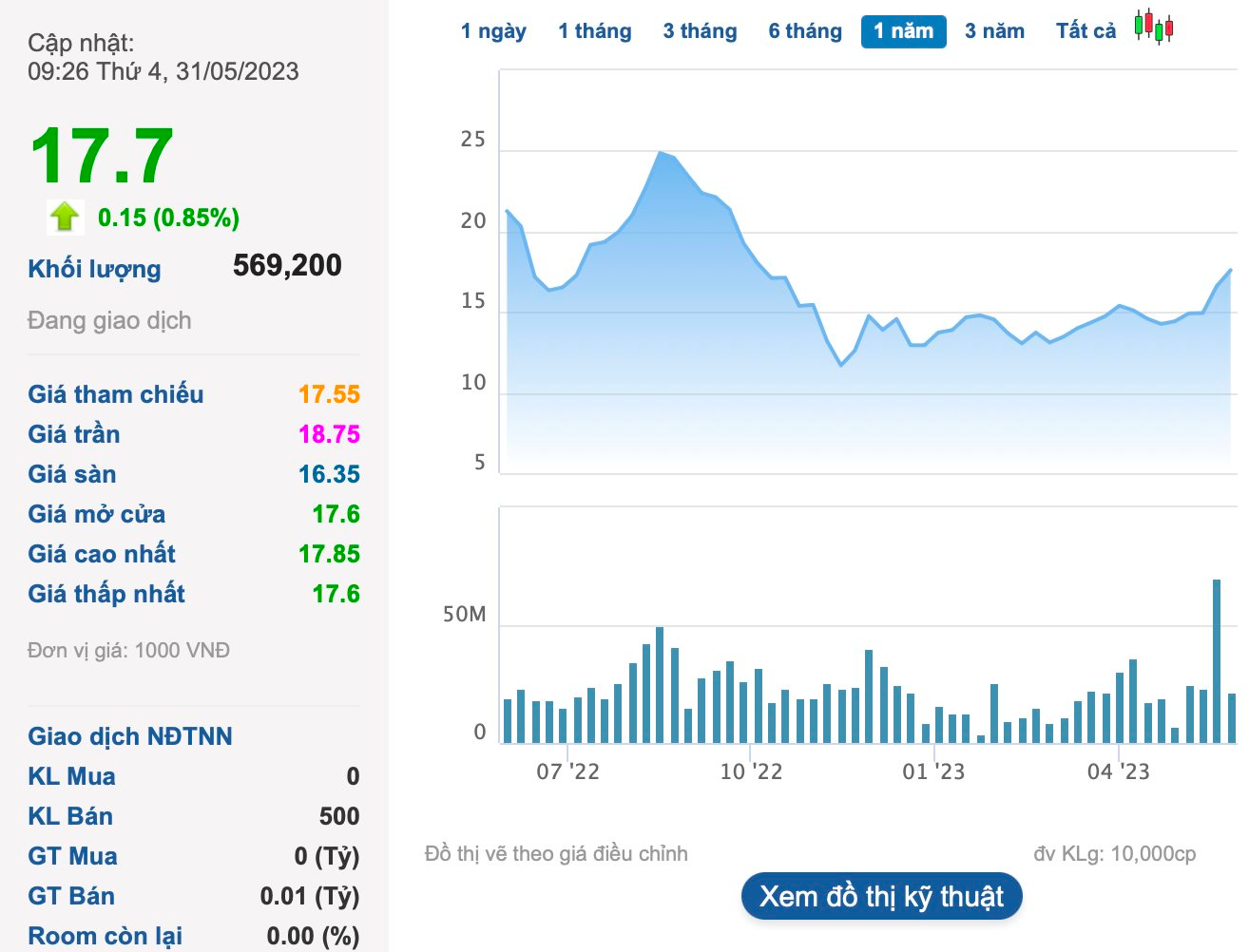Click the GT Bán value 0.01 (Tỷ)
Viewport: 1249px width, 952px height.
click(310, 896)
